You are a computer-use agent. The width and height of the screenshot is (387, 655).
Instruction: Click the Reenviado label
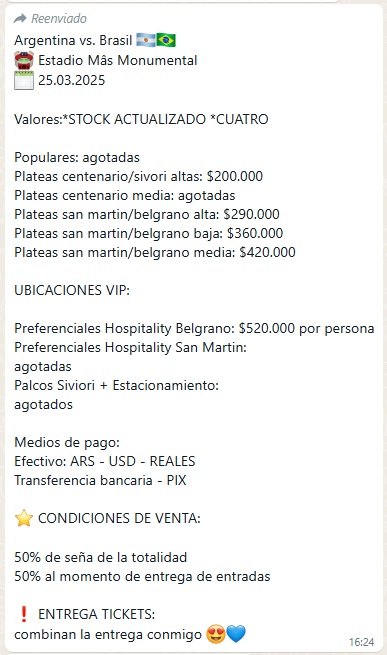pos(59,19)
